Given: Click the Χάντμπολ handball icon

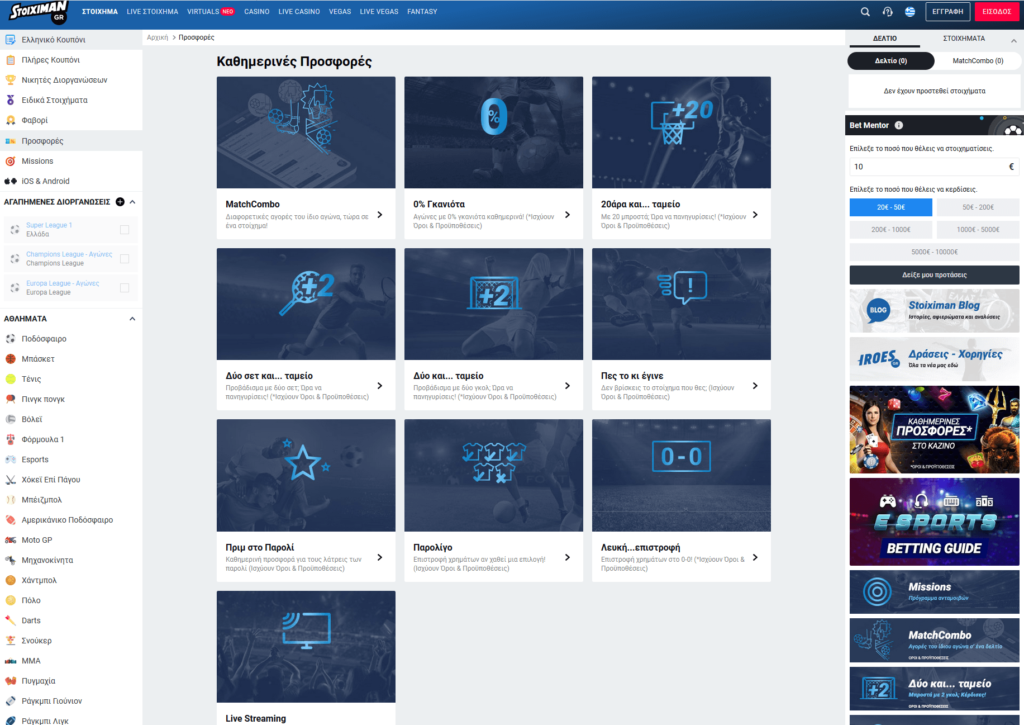Looking at the screenshot, I should (x=10, y=580).
